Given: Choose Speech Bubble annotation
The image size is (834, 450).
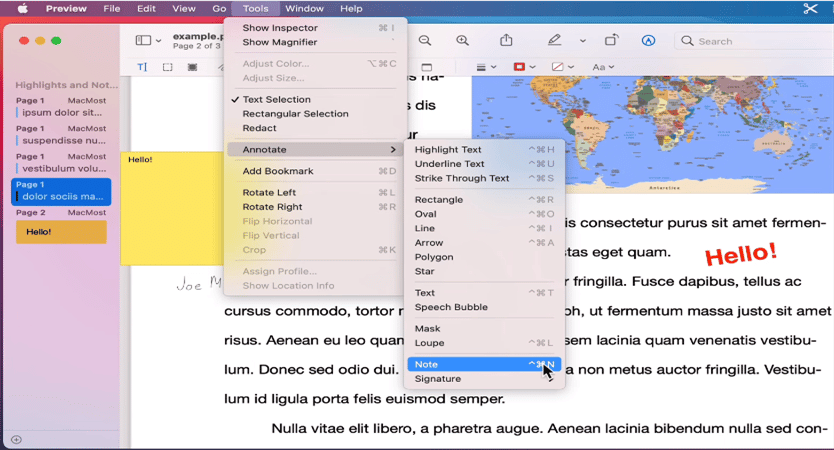Looking at the screenshot, I should click(484, 307).
